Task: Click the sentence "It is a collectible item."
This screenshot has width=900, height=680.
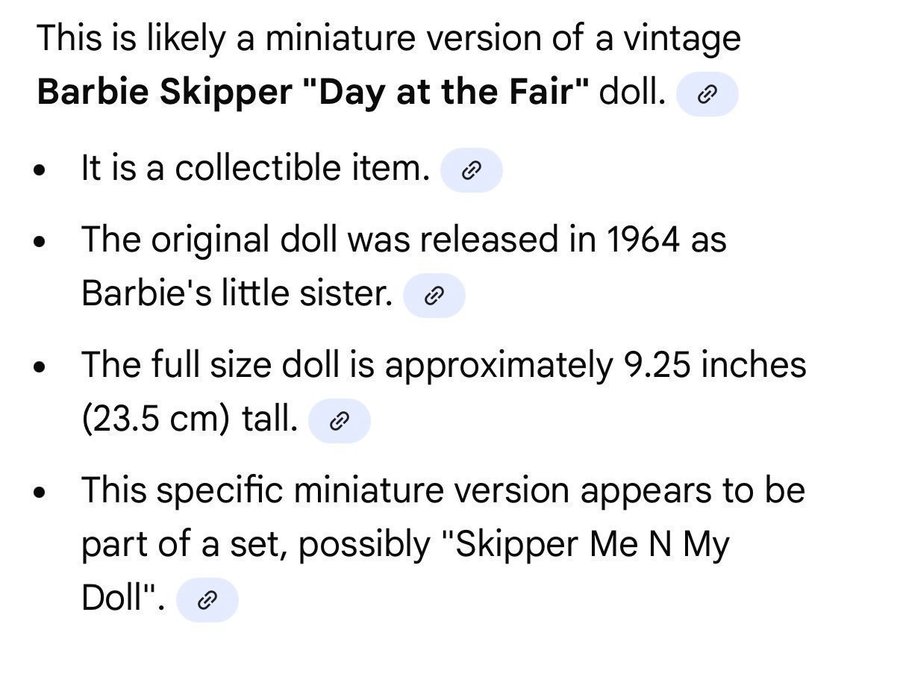Action: coord(254,169)
